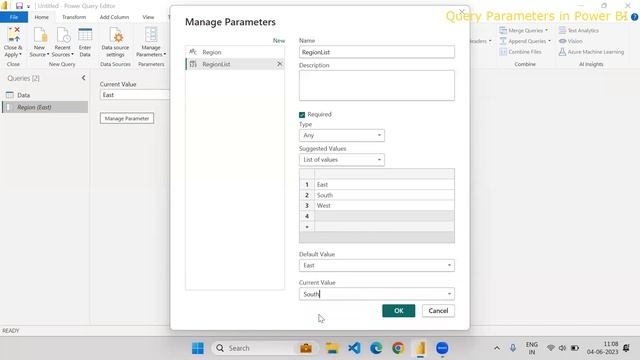Open the New Source icon

pos(40,42)
